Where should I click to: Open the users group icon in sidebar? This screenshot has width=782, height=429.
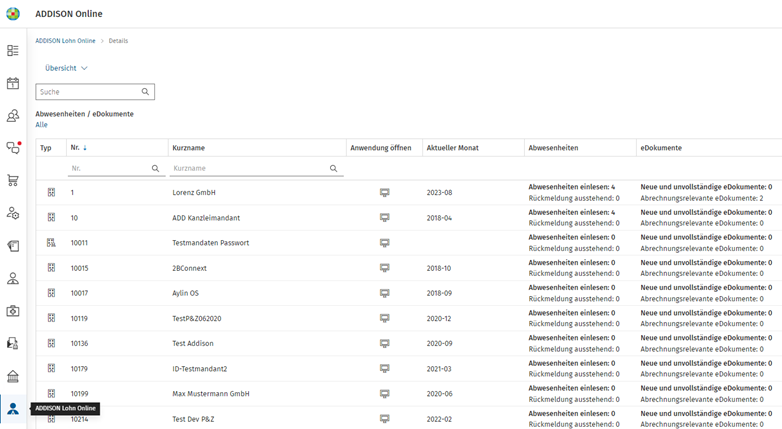click(x=13, y=116)
